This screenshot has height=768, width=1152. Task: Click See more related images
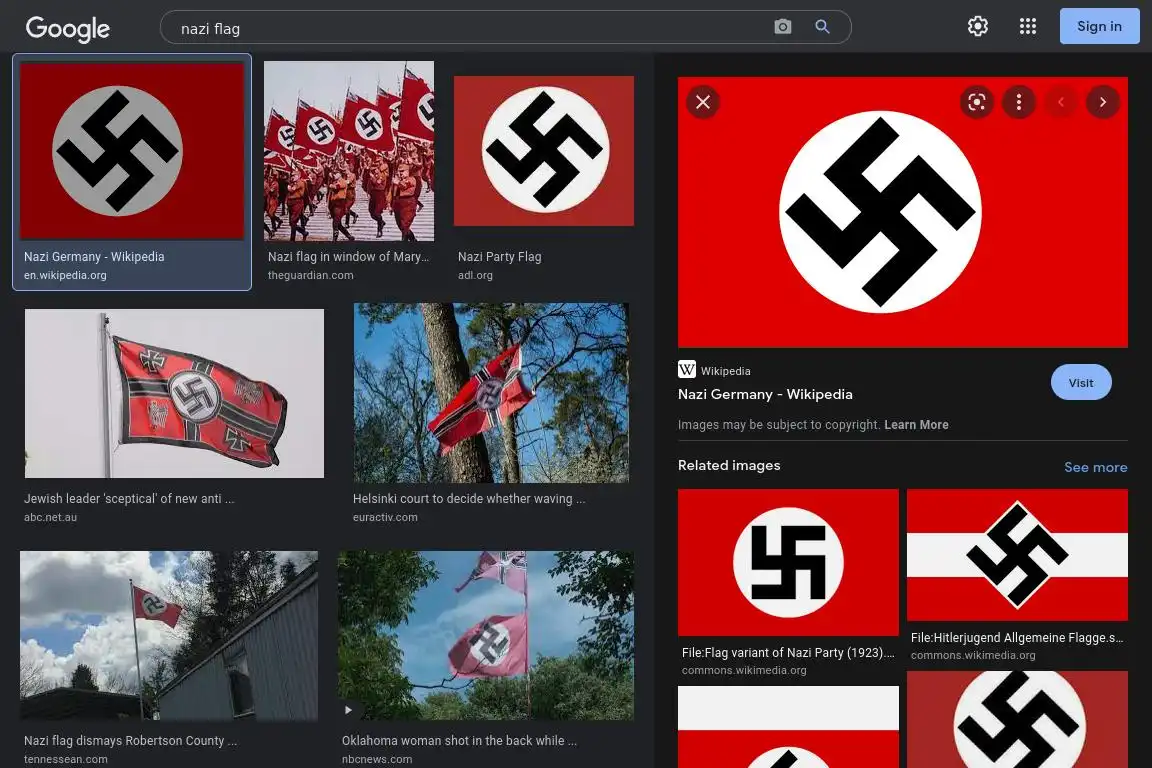tap(1095, 467)
